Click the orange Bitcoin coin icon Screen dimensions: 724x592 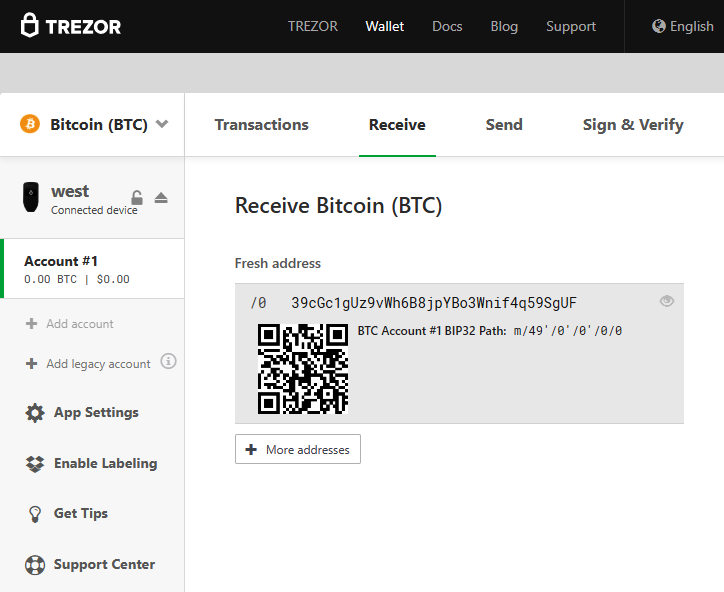(x=30, y=124)
